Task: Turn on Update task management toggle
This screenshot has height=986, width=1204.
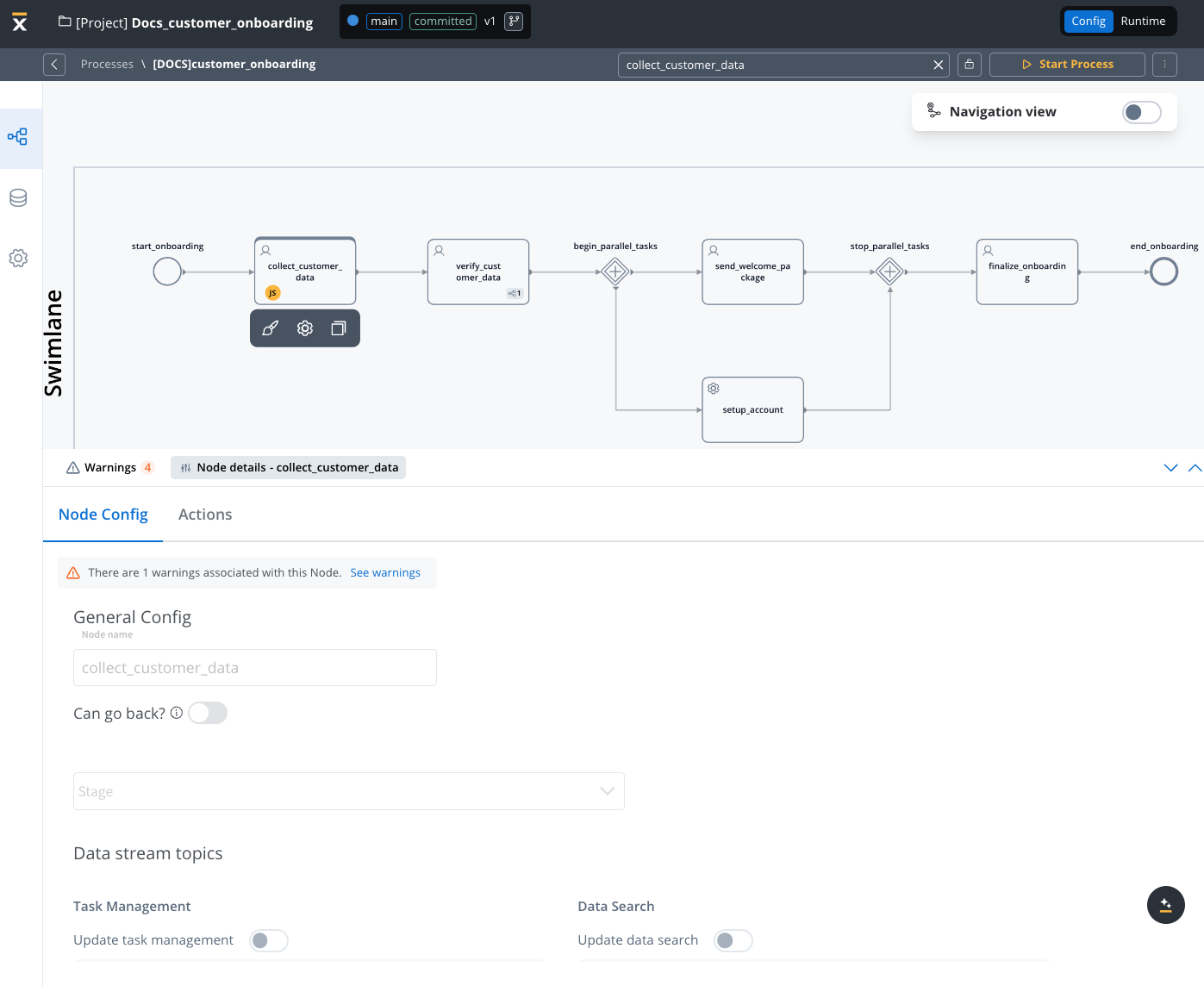Action: [x=269, y=940]
